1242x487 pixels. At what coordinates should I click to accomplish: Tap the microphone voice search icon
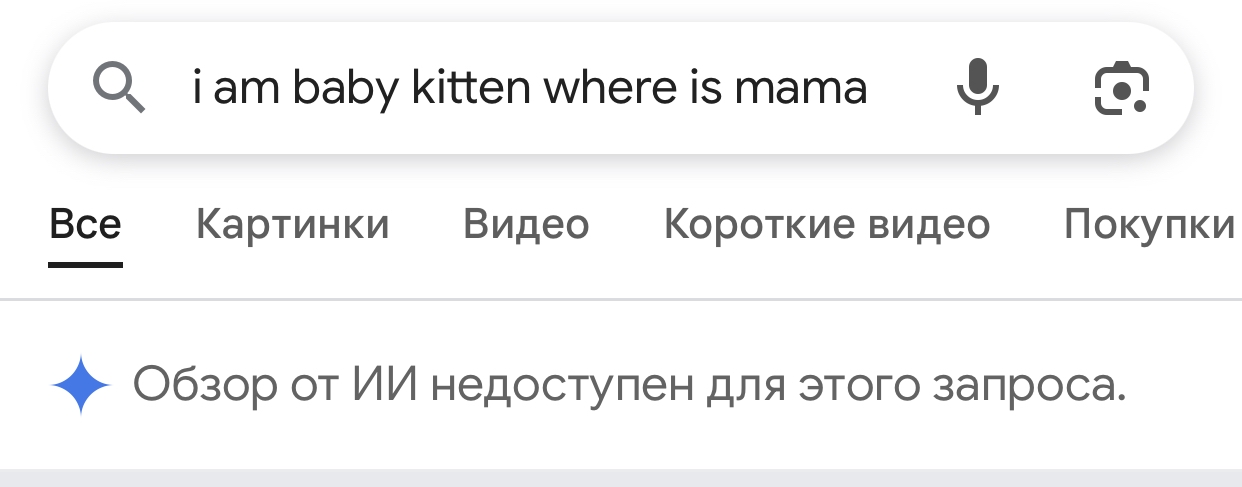click(977, 88)
